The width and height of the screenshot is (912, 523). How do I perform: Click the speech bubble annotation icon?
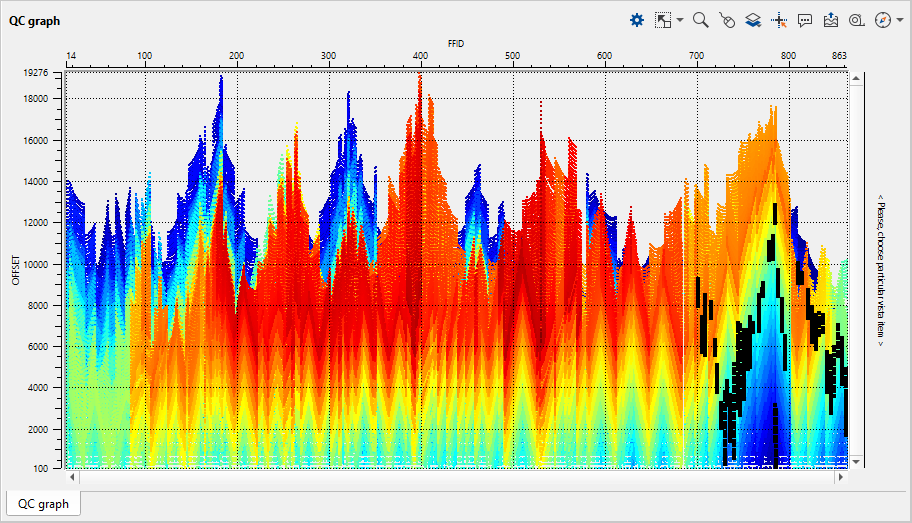click(x=805, y=20)
